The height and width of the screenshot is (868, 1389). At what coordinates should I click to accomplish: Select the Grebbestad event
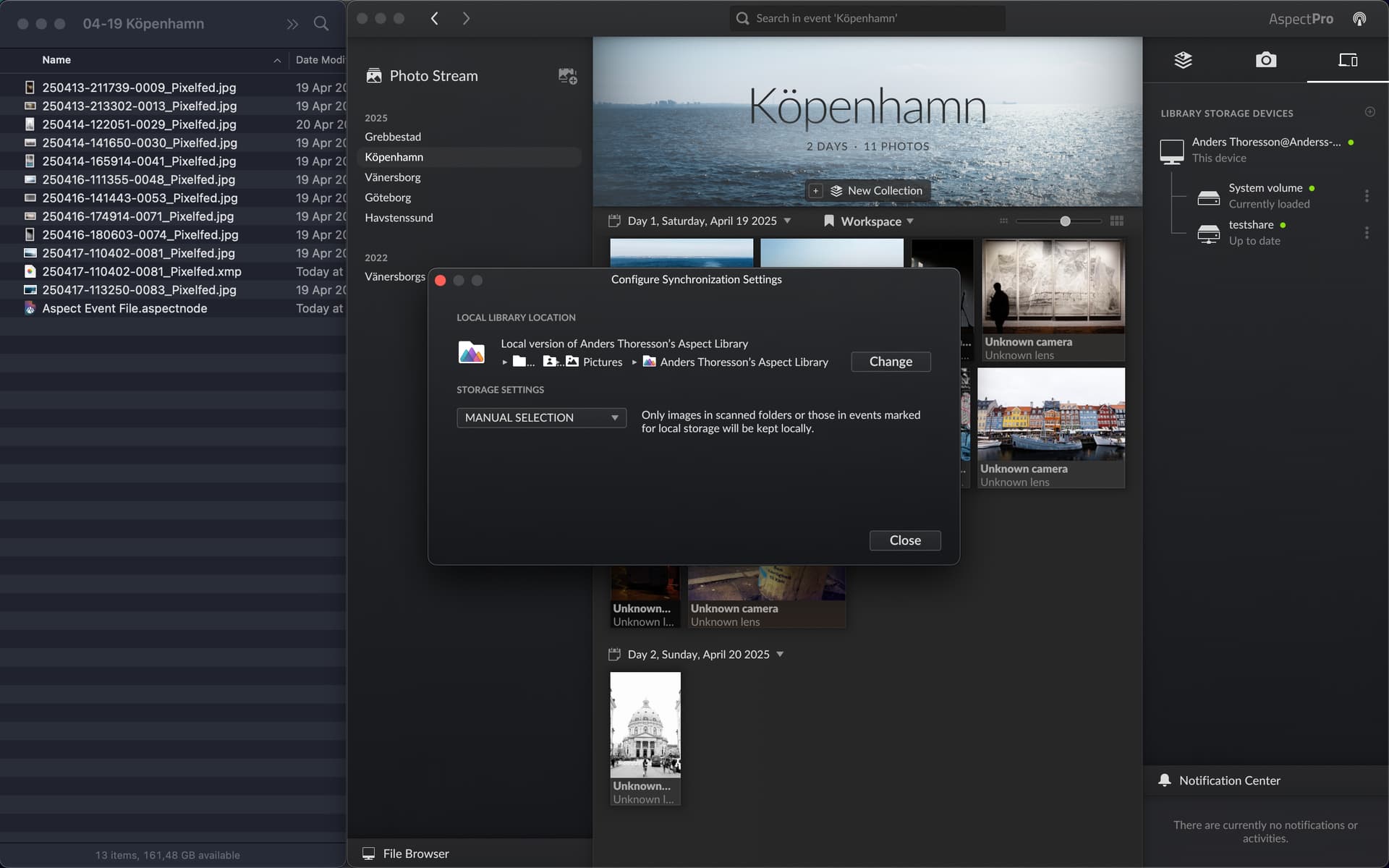point(393,137)
